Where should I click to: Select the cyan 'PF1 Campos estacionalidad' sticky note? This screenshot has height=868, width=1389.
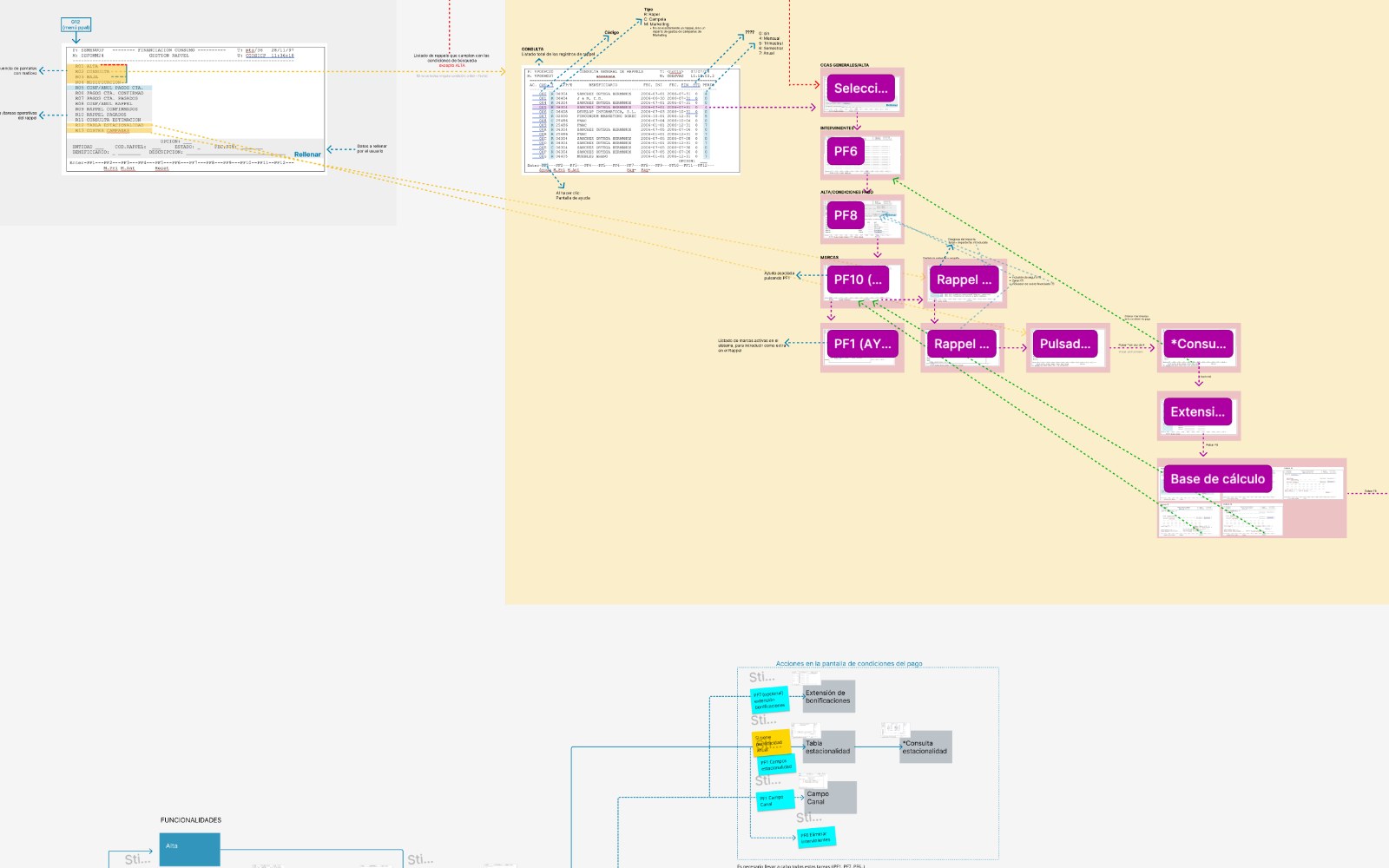coord(776,765)
